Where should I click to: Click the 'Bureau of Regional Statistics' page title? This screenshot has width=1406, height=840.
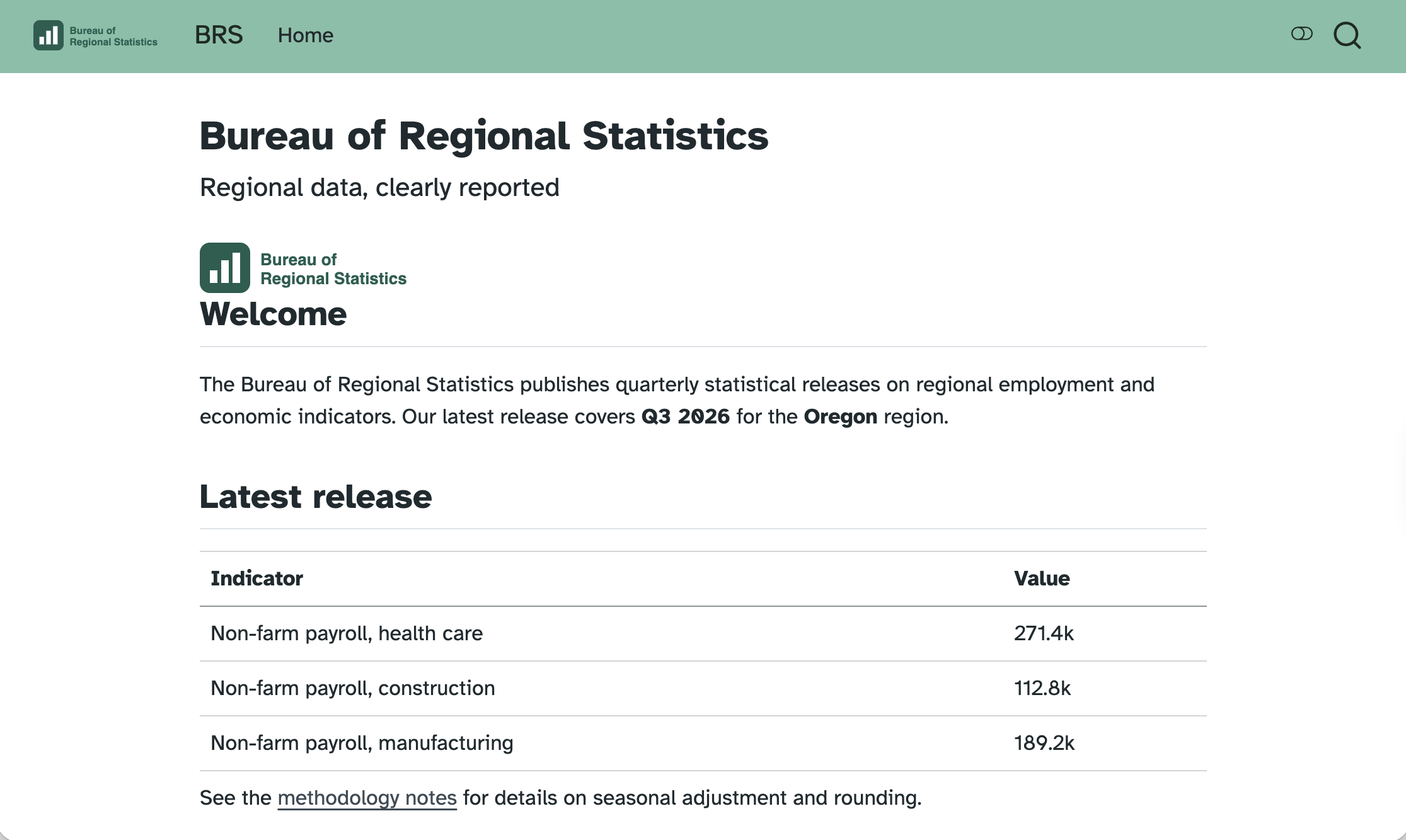(484, 135)
